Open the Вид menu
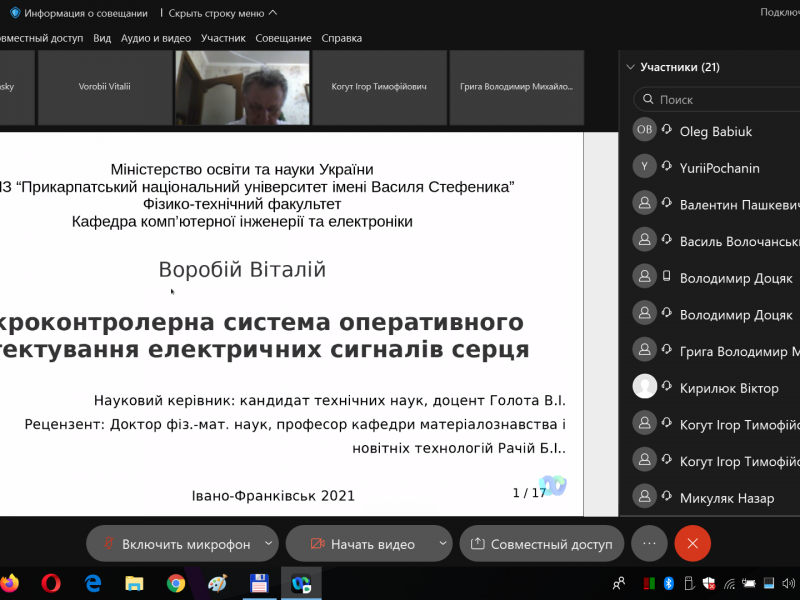Screen dimensions: 800x600 [102, 38]
